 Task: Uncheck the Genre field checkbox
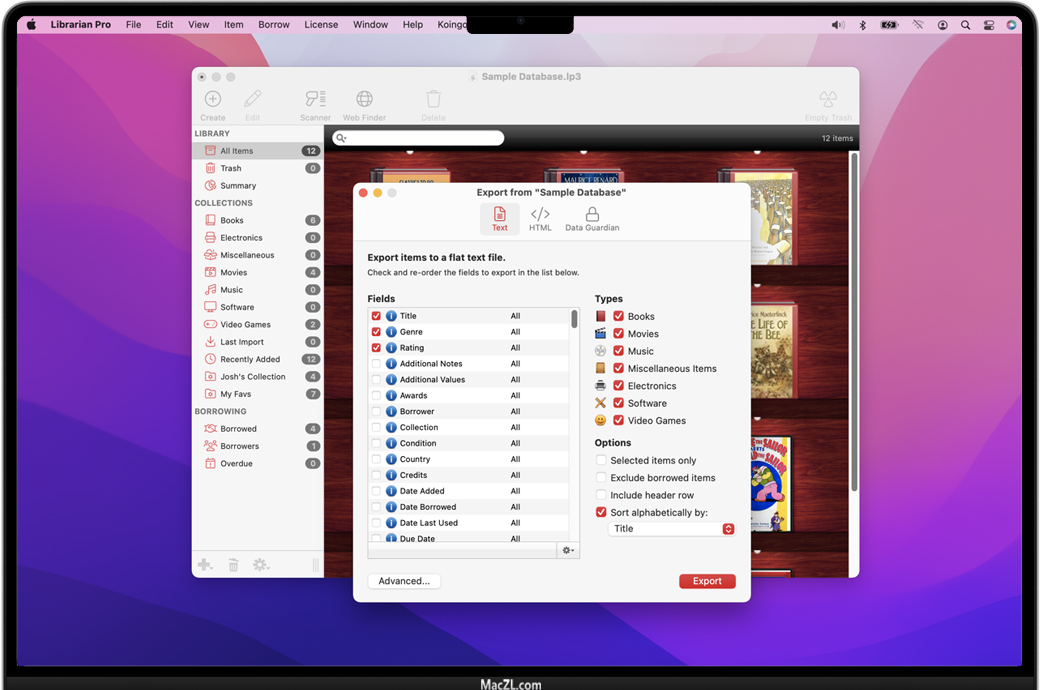point(376,332)
